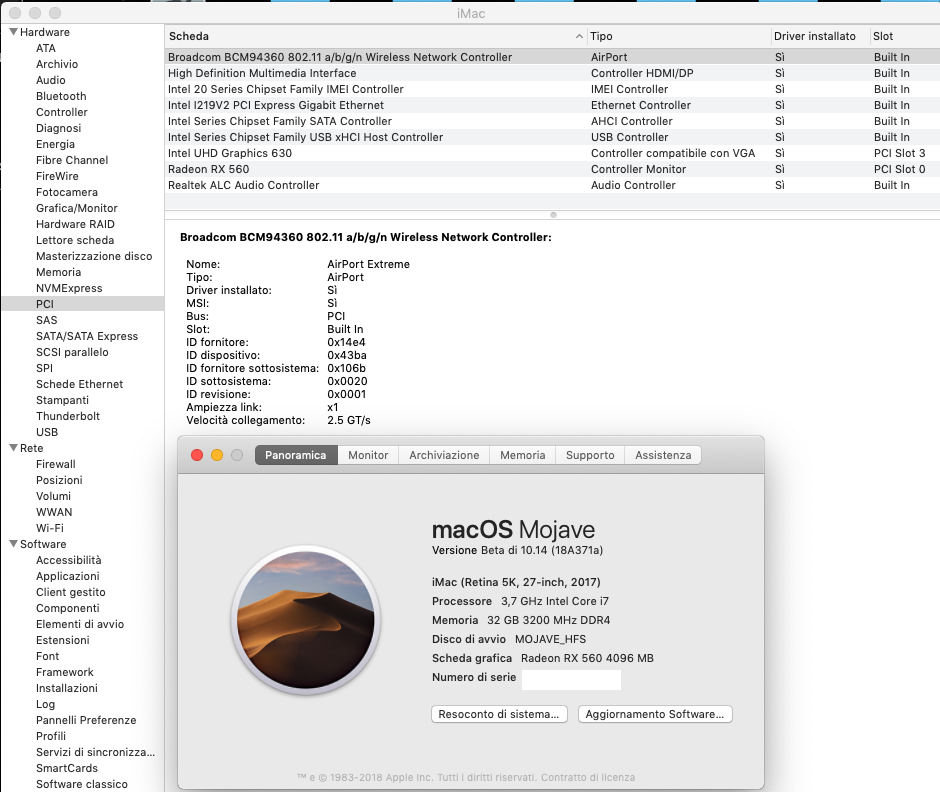Viewport: 940px width, 792px height.
Task: Select Archivio in the sidebar
Action: point(57,64)
